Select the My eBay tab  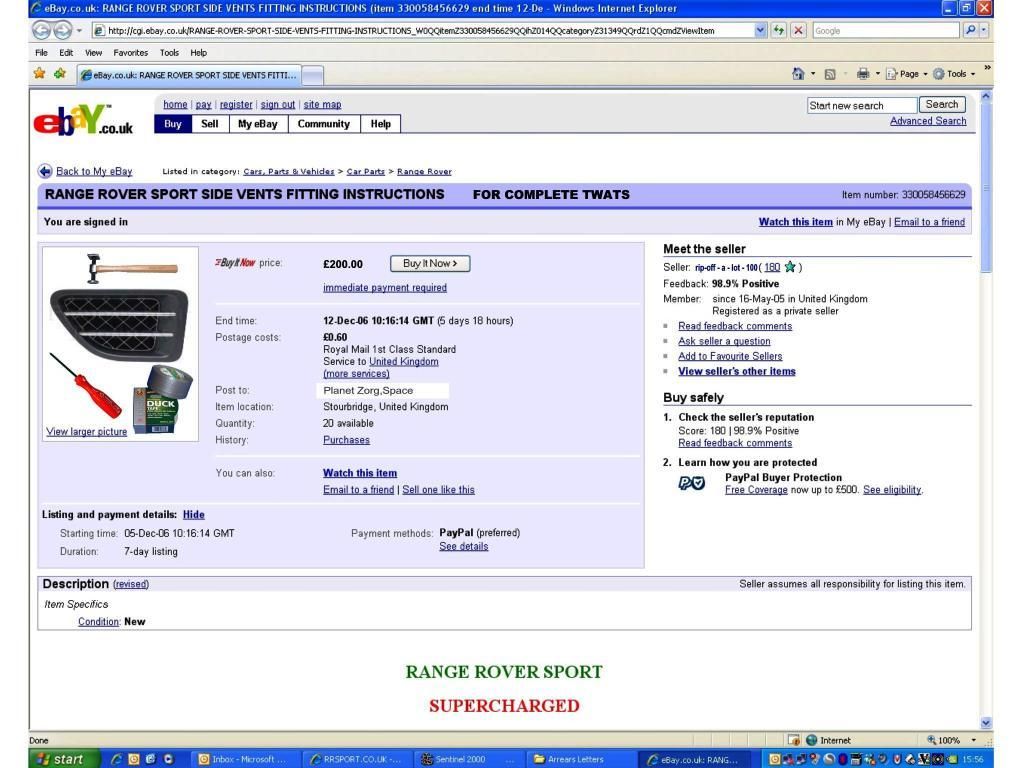click(x=257, y=123)
